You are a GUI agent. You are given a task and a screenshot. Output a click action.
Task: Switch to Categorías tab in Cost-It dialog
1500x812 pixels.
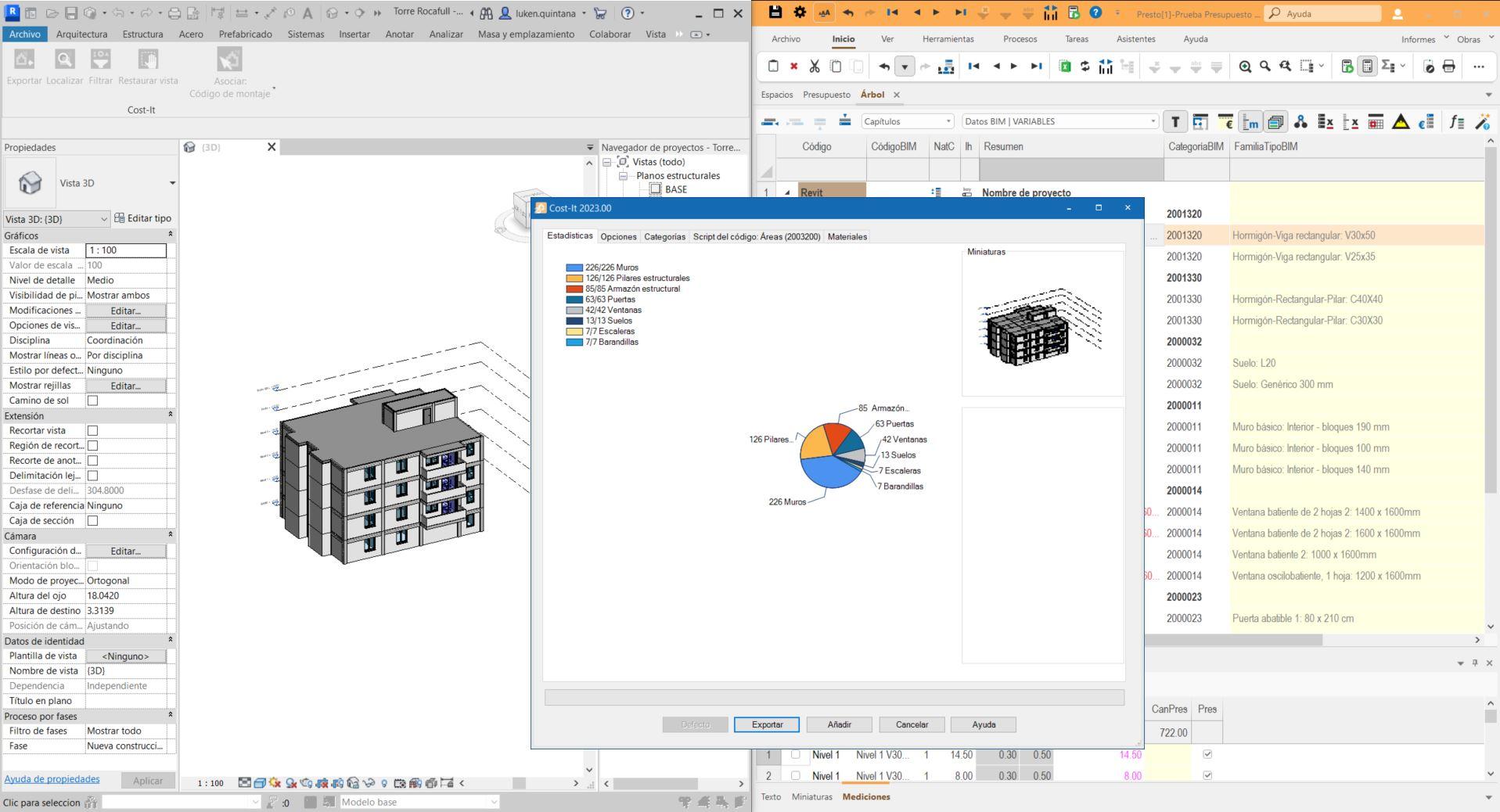[x=664, y=236]
